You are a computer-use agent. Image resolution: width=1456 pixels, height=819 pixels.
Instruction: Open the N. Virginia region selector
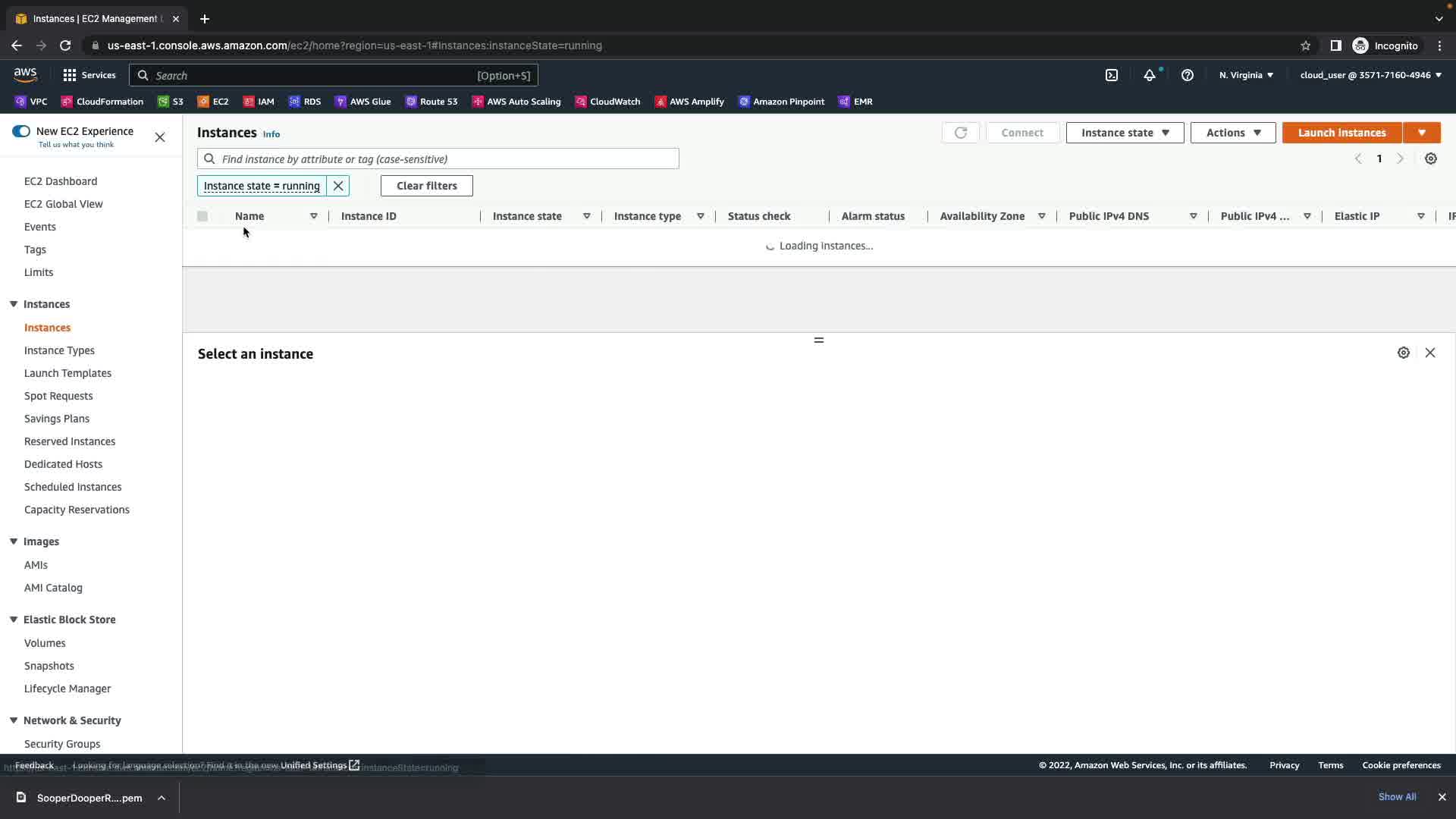pos(1246,75)
